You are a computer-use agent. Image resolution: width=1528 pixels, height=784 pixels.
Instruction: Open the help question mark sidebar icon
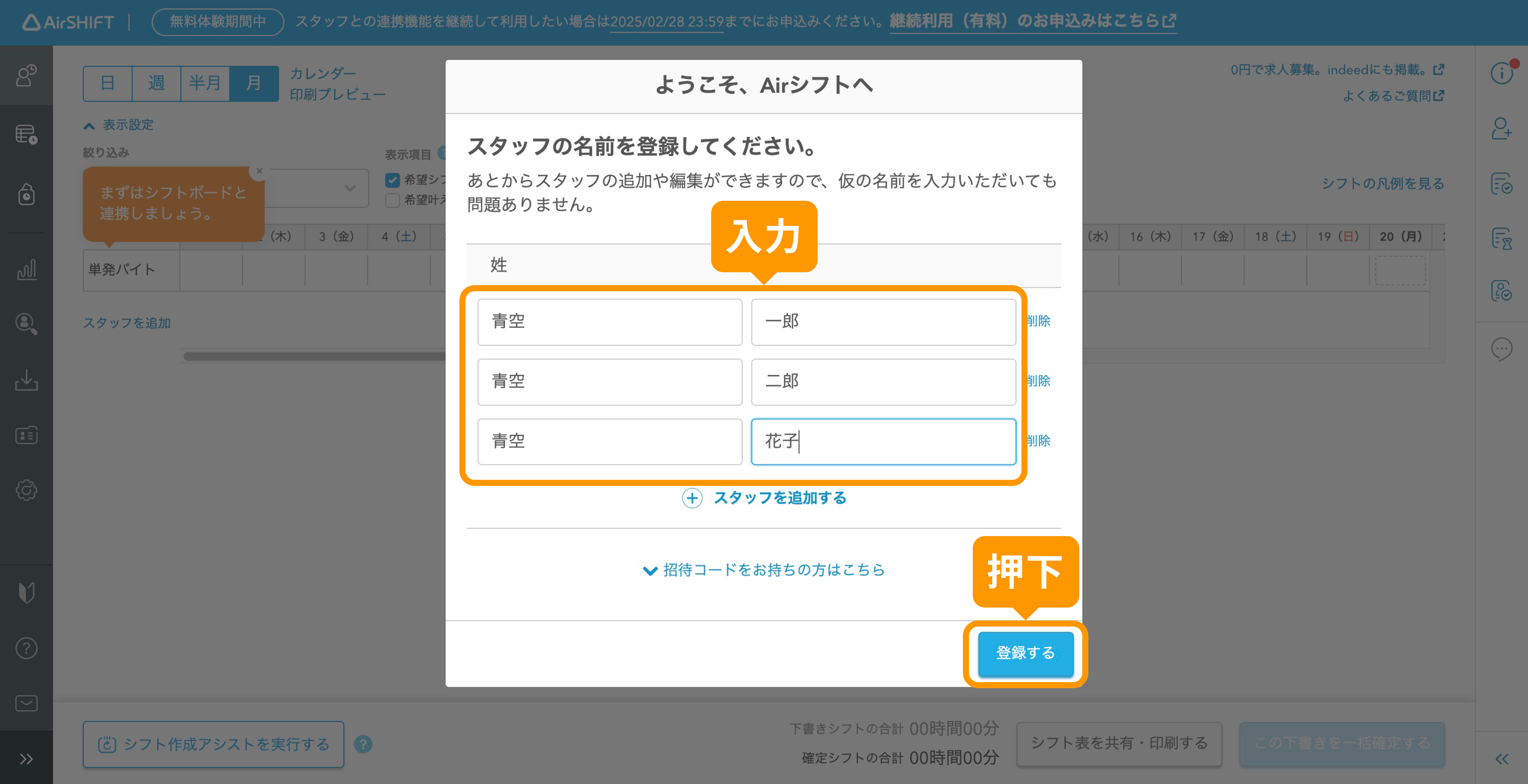26,648
